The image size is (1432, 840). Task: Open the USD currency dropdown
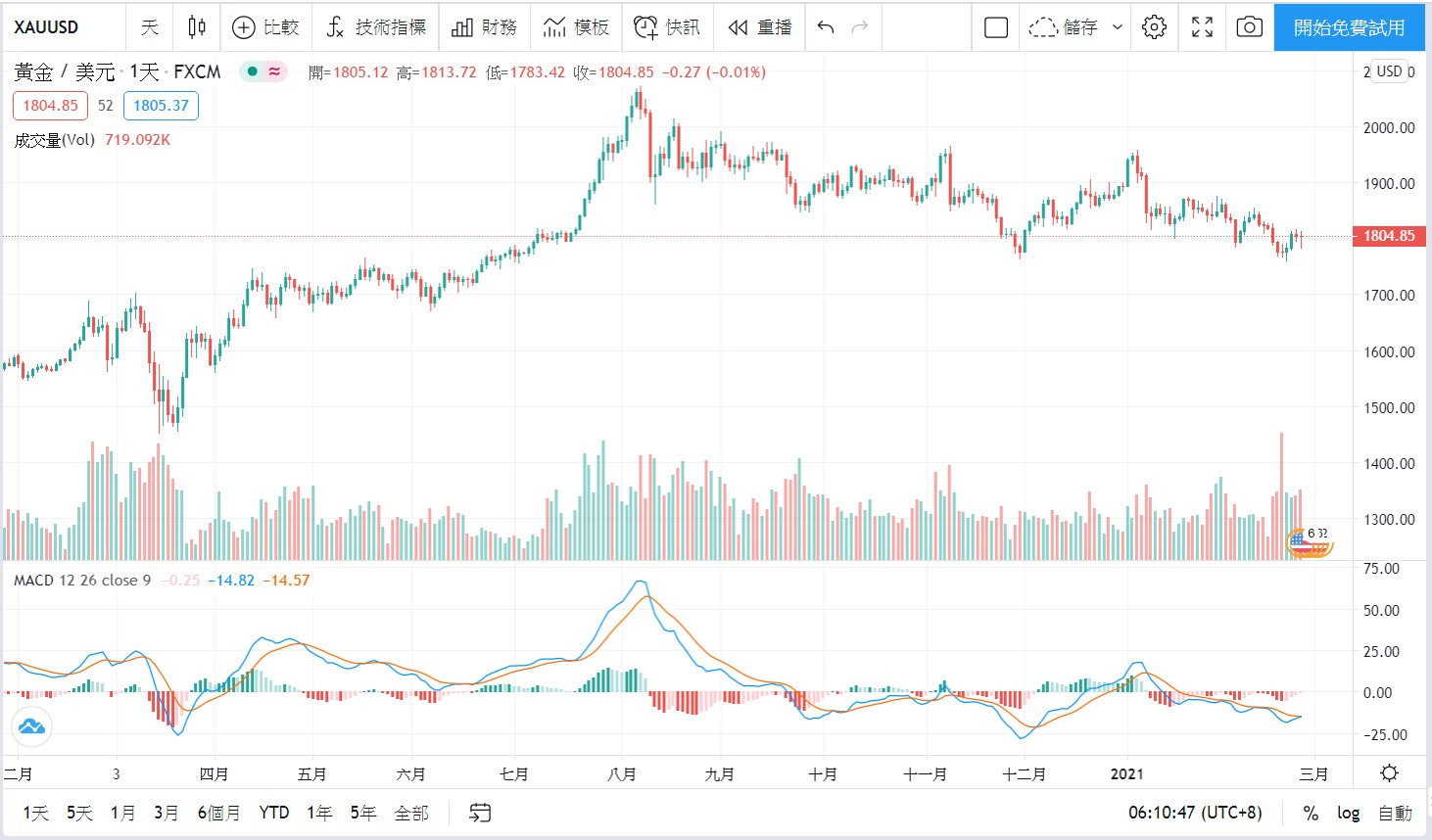(x=1390, y=71)
